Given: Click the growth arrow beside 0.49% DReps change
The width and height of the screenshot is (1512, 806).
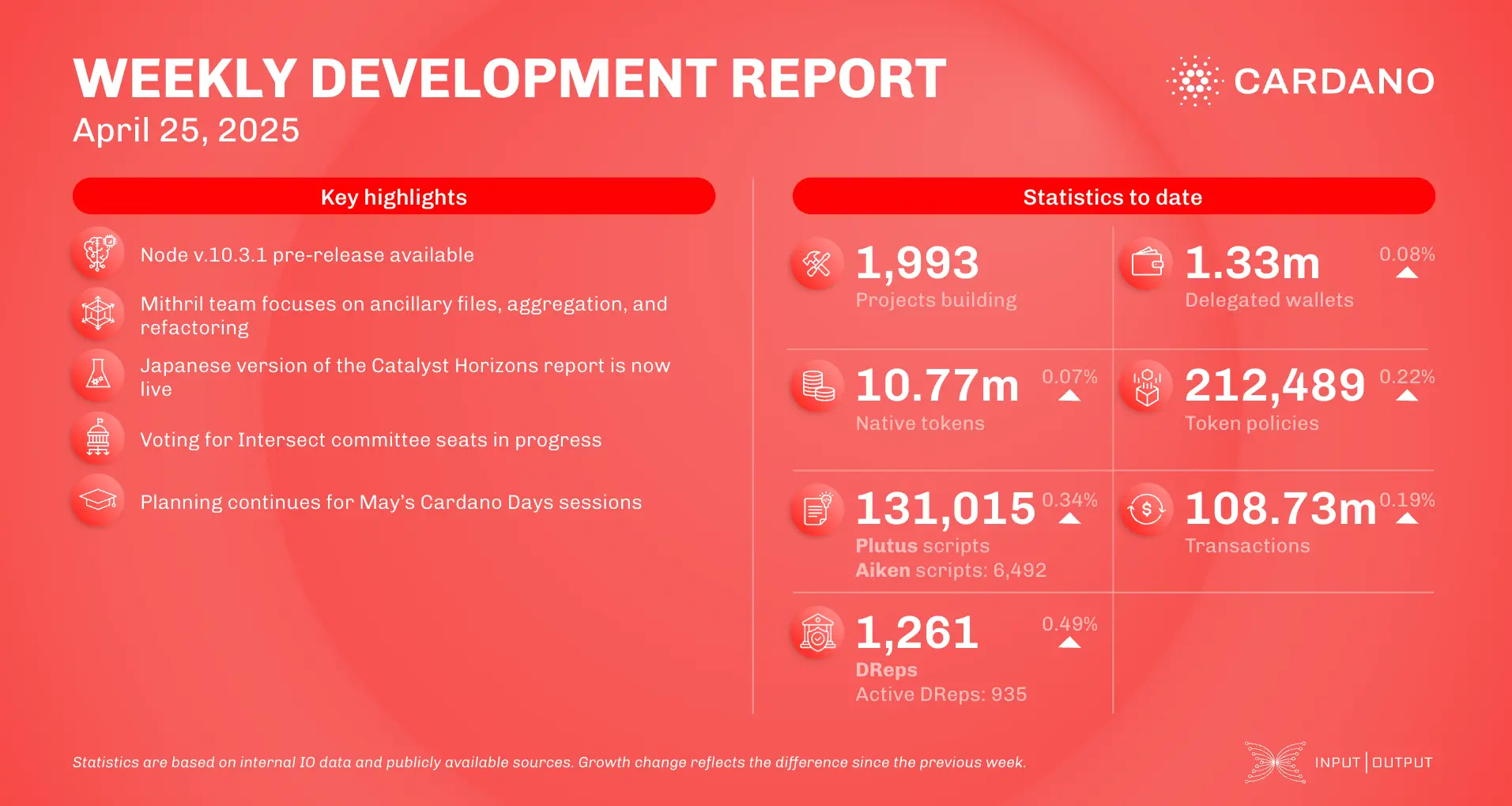Looking at the screenshot, I should tap(1069, 642).
